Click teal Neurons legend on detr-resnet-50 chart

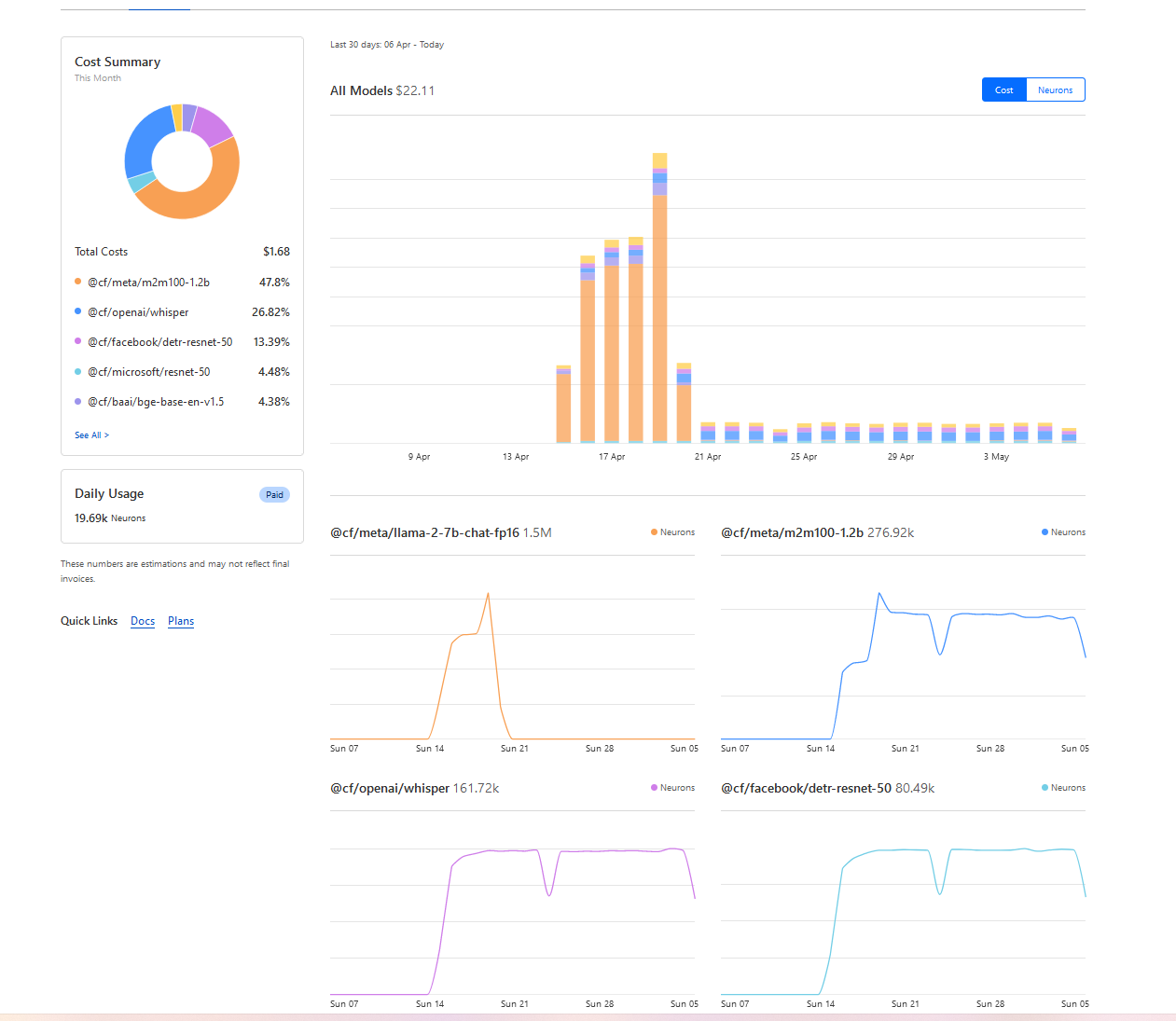tap(1063, 788)
